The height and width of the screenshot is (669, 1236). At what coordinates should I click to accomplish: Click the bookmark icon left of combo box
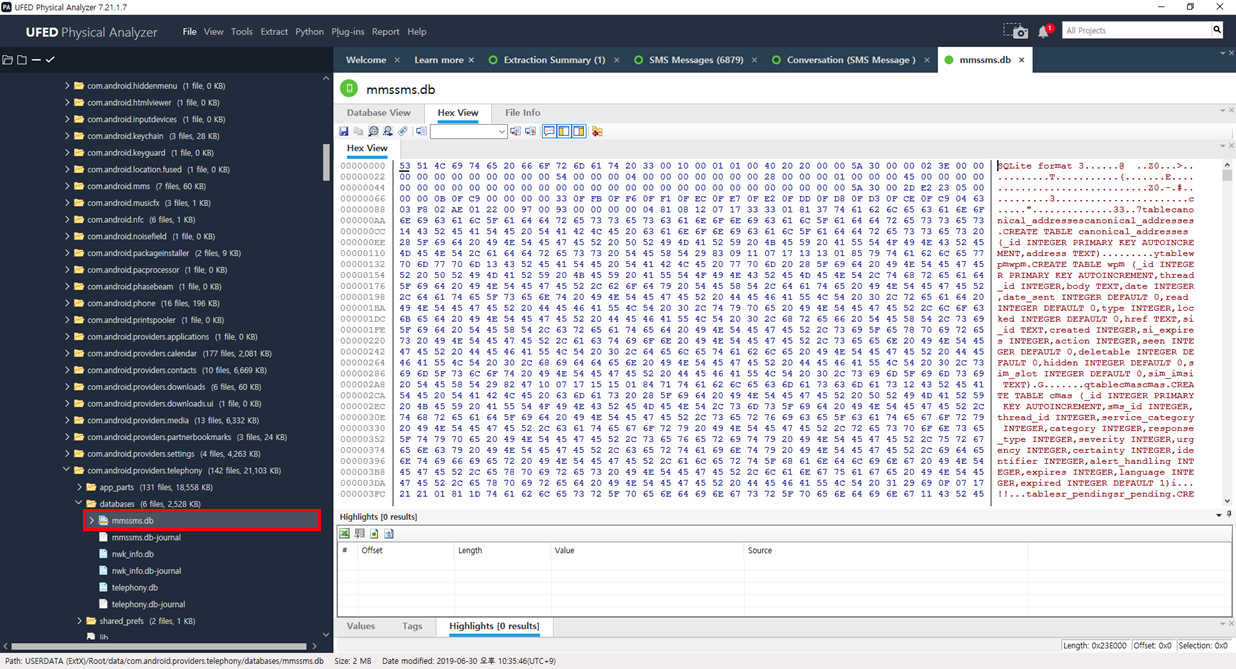coord(421,131)
